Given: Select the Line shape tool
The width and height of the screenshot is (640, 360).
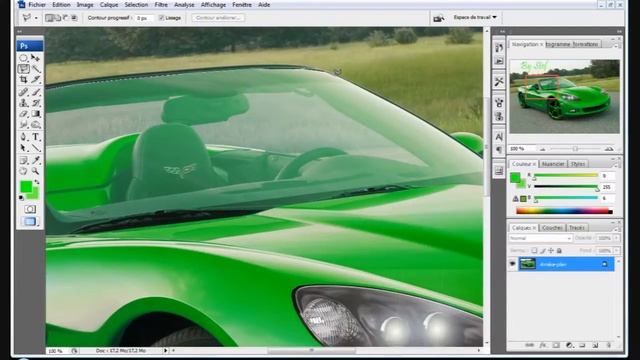Looking at the screenshot, I should [x=36, y=148].
